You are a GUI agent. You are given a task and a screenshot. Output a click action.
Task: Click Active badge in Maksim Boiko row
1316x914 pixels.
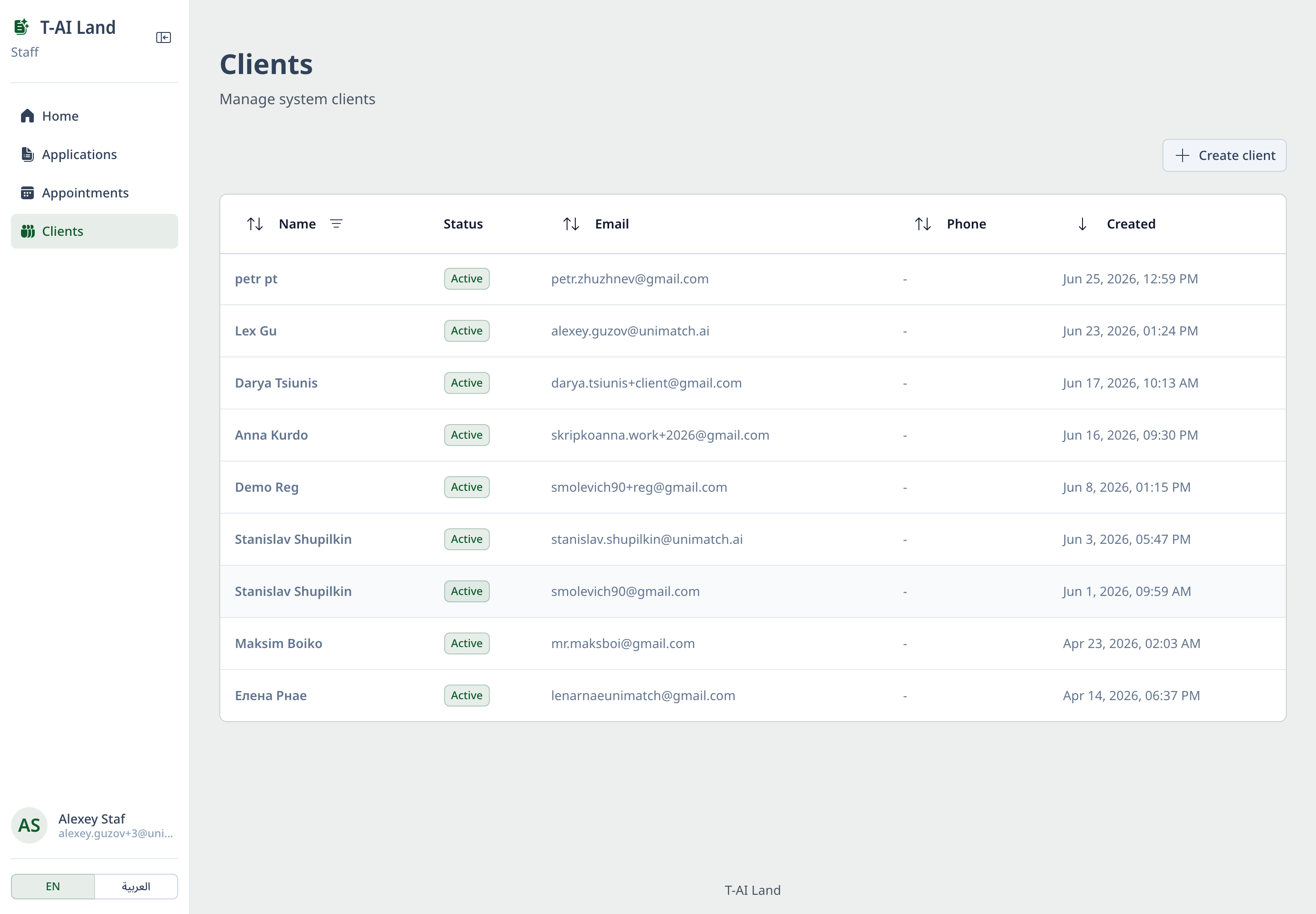coord(467,644)
